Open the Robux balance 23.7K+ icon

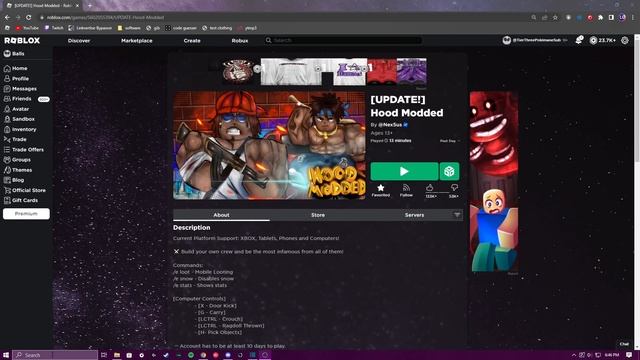click(x=593, y=40)
